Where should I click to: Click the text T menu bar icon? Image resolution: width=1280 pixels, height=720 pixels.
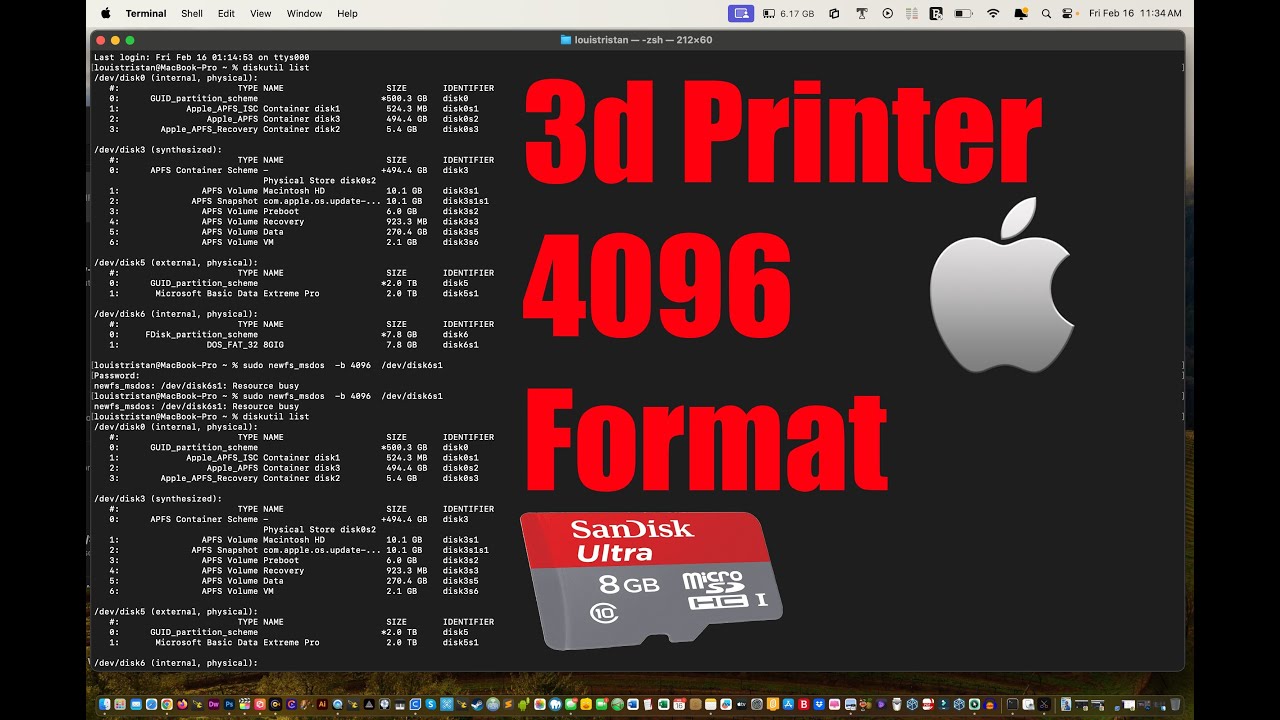click(862, 13)
